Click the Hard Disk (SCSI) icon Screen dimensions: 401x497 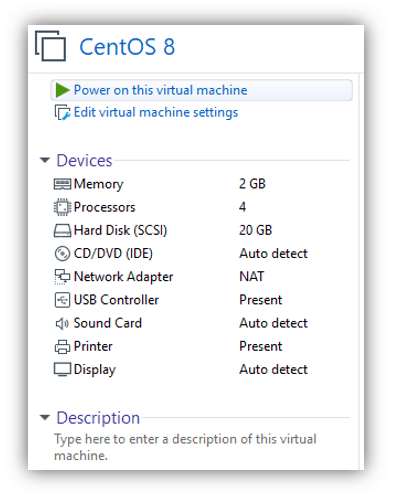[x=62, y=231]
